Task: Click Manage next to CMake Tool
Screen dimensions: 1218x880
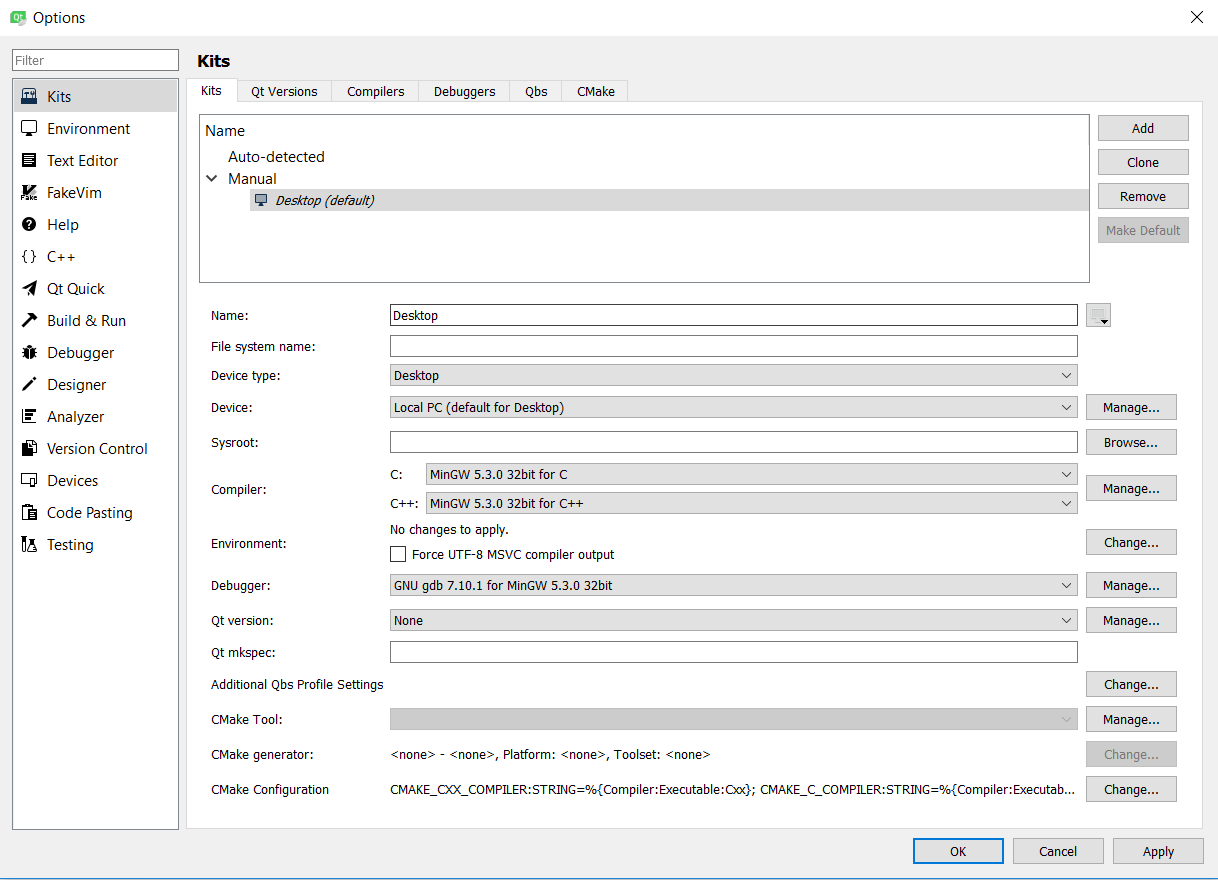Action: (1131, 719)
